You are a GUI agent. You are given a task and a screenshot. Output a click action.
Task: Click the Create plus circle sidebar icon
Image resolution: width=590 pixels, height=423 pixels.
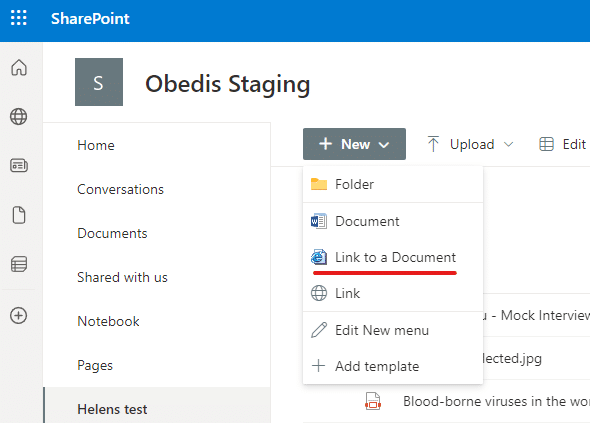click(19, 315)
